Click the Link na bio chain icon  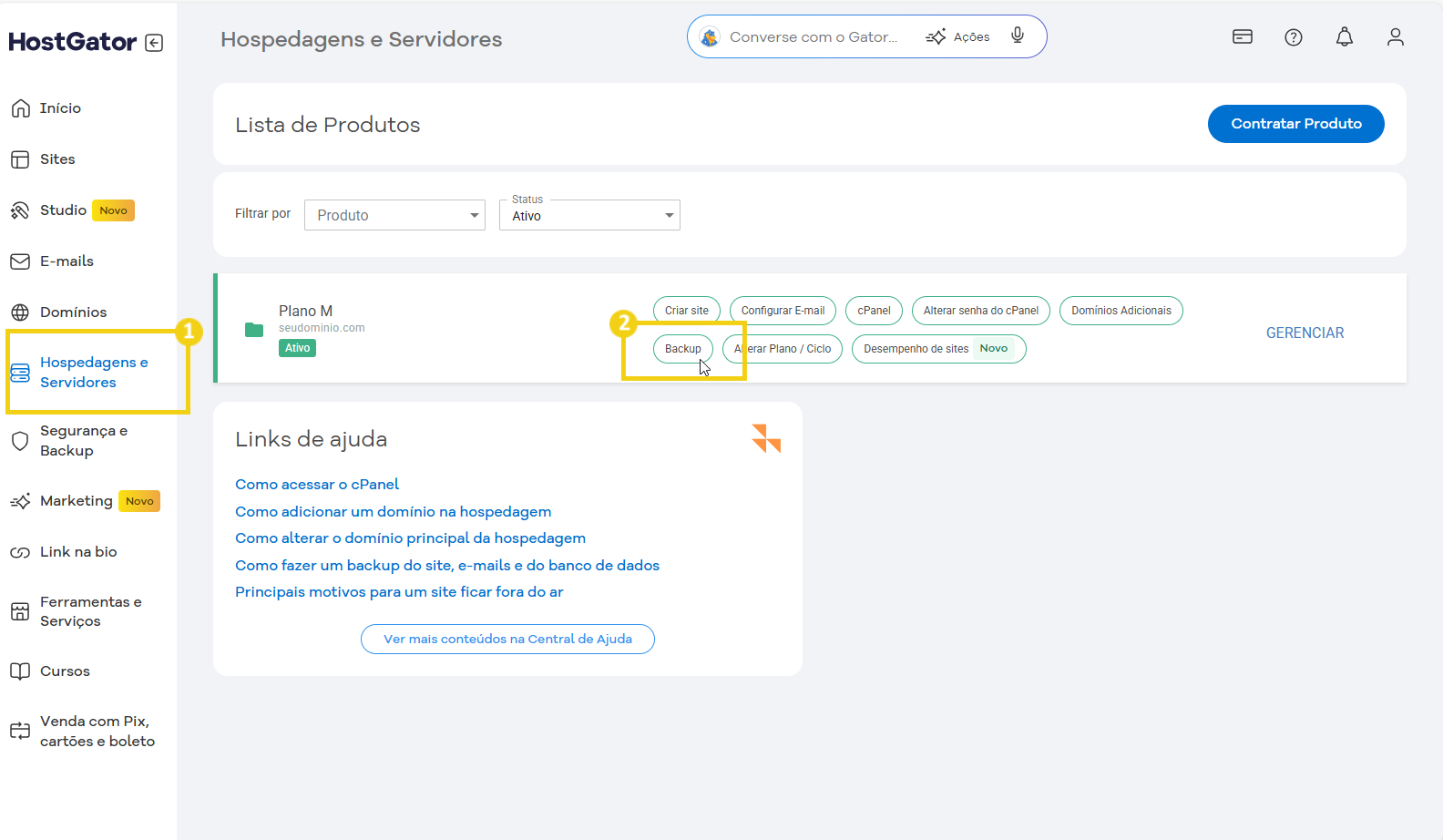pos(20,552)
